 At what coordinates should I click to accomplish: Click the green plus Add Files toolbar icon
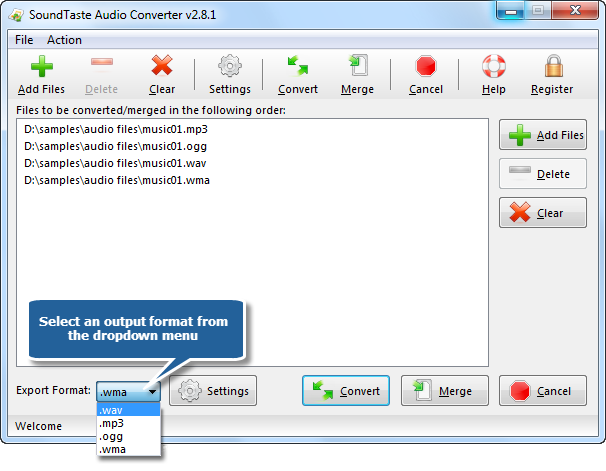tap(42, 66)
